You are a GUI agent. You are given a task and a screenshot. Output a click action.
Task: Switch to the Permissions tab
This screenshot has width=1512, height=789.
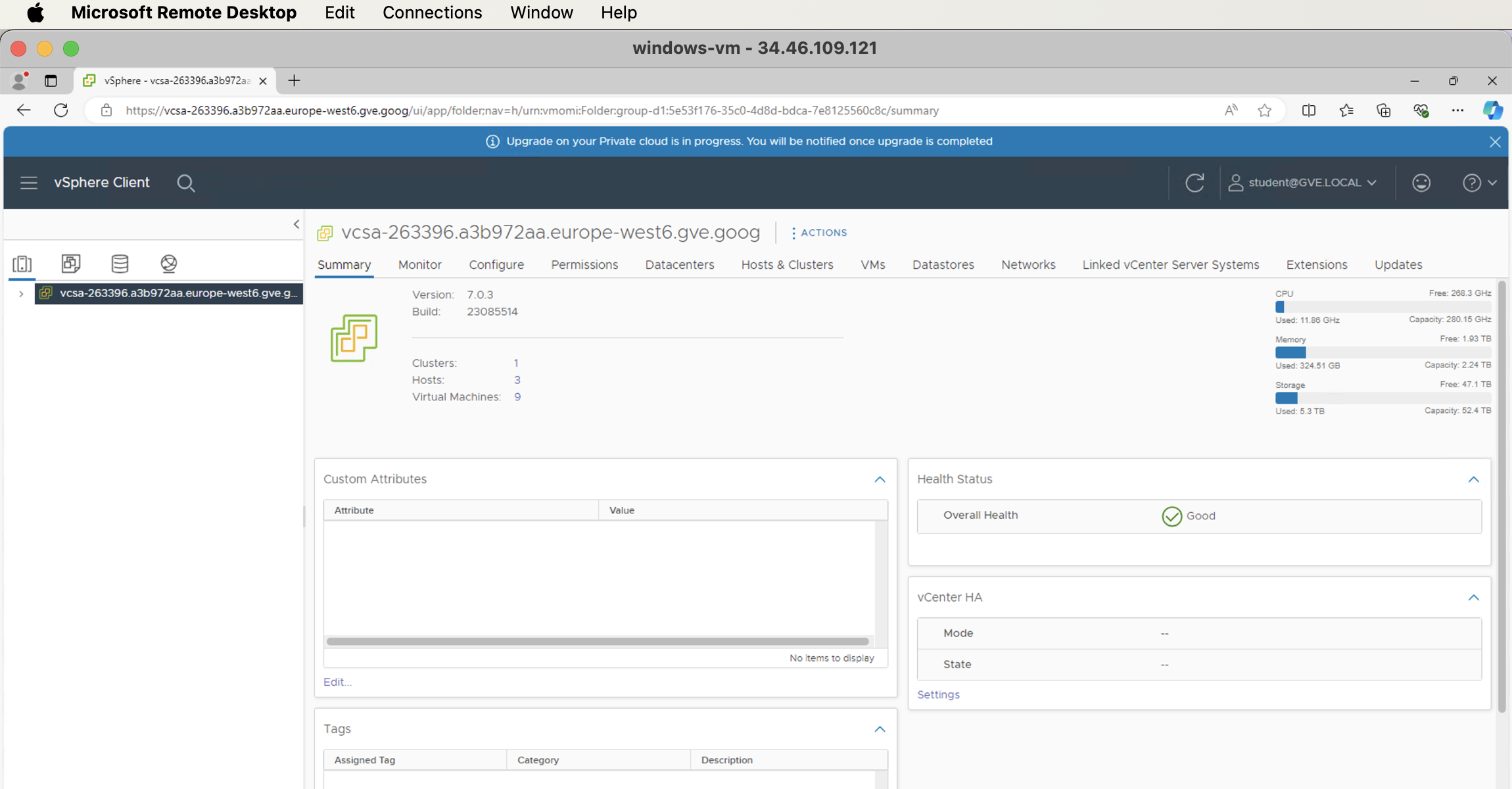[x=584, y=265]
